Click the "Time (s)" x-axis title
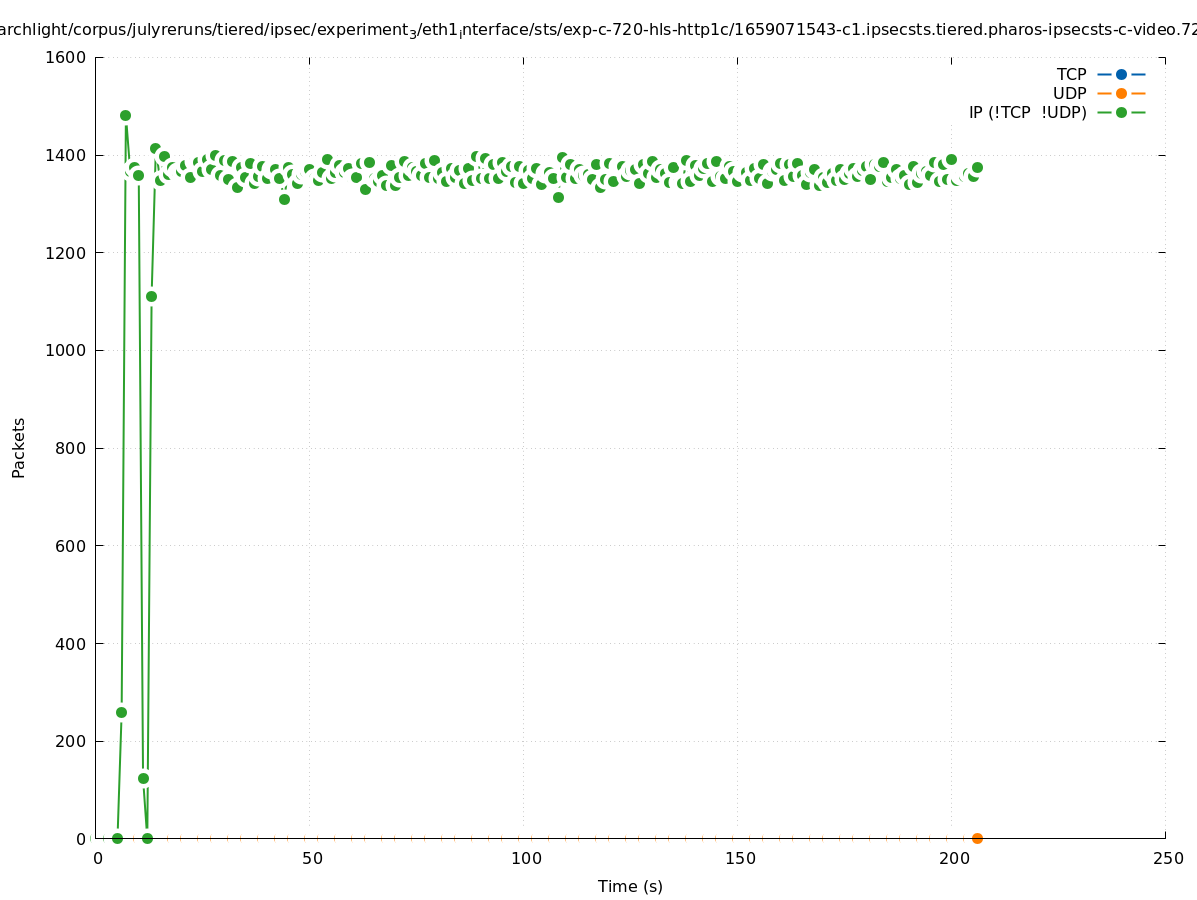 pos(630,886)
